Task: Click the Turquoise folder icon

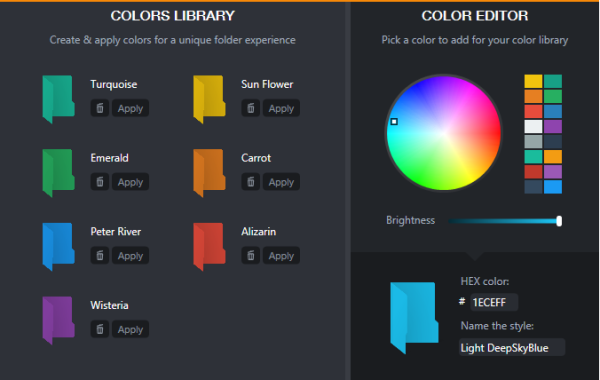Action: click(58, 99)
